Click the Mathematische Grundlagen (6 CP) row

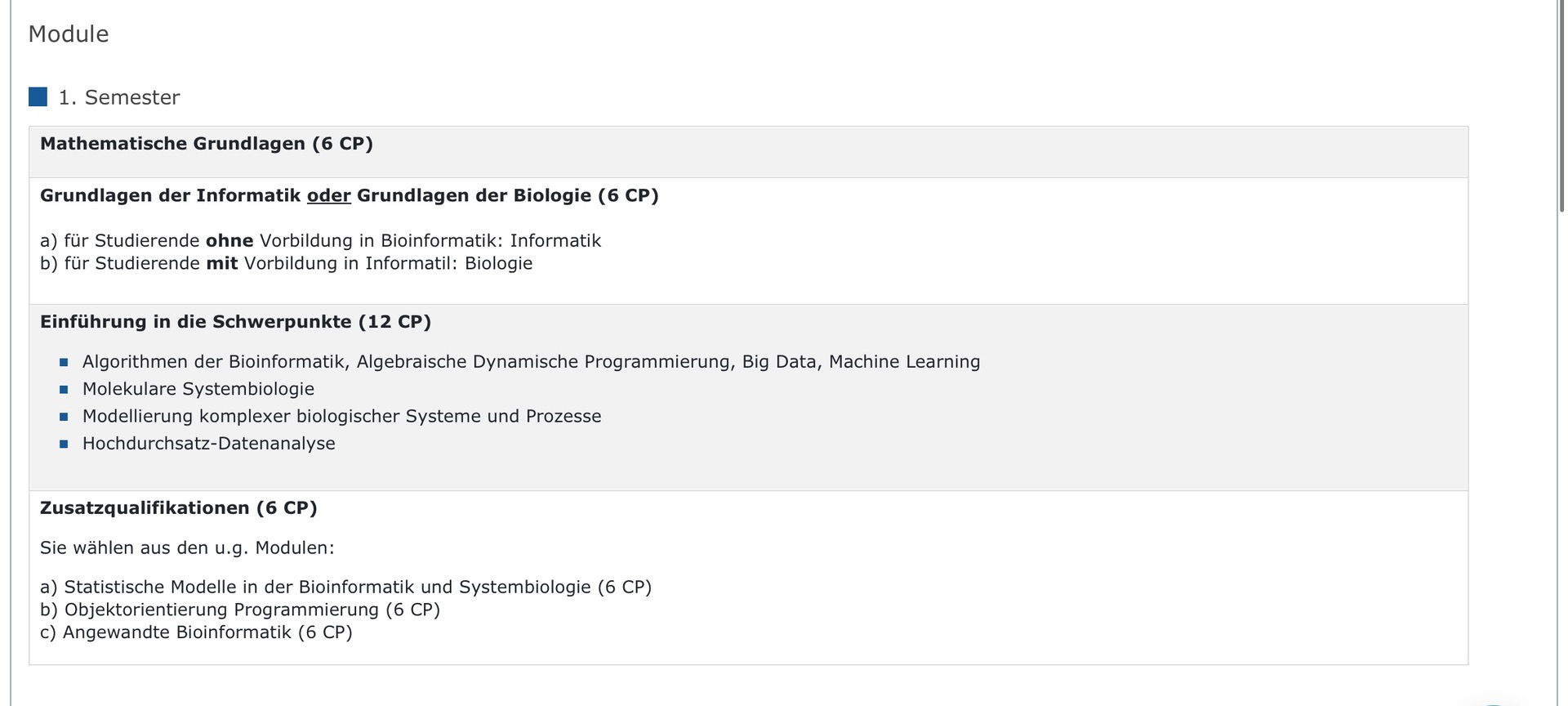pyautogui.click(x=207, y=144)
